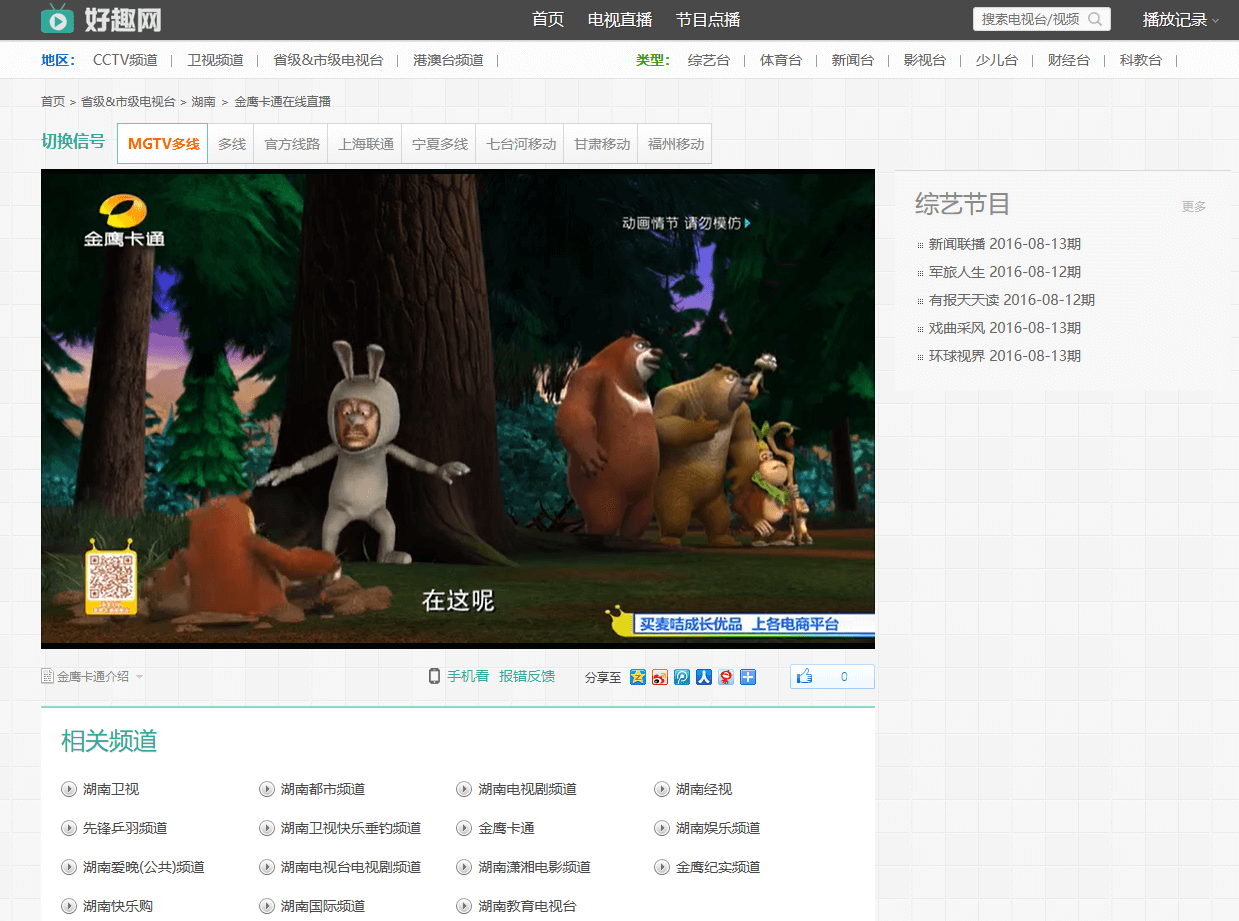Click play icon next to 湖南国际频道
Viewport: 1239px width, 921px height.
click(x=267, y=906)
